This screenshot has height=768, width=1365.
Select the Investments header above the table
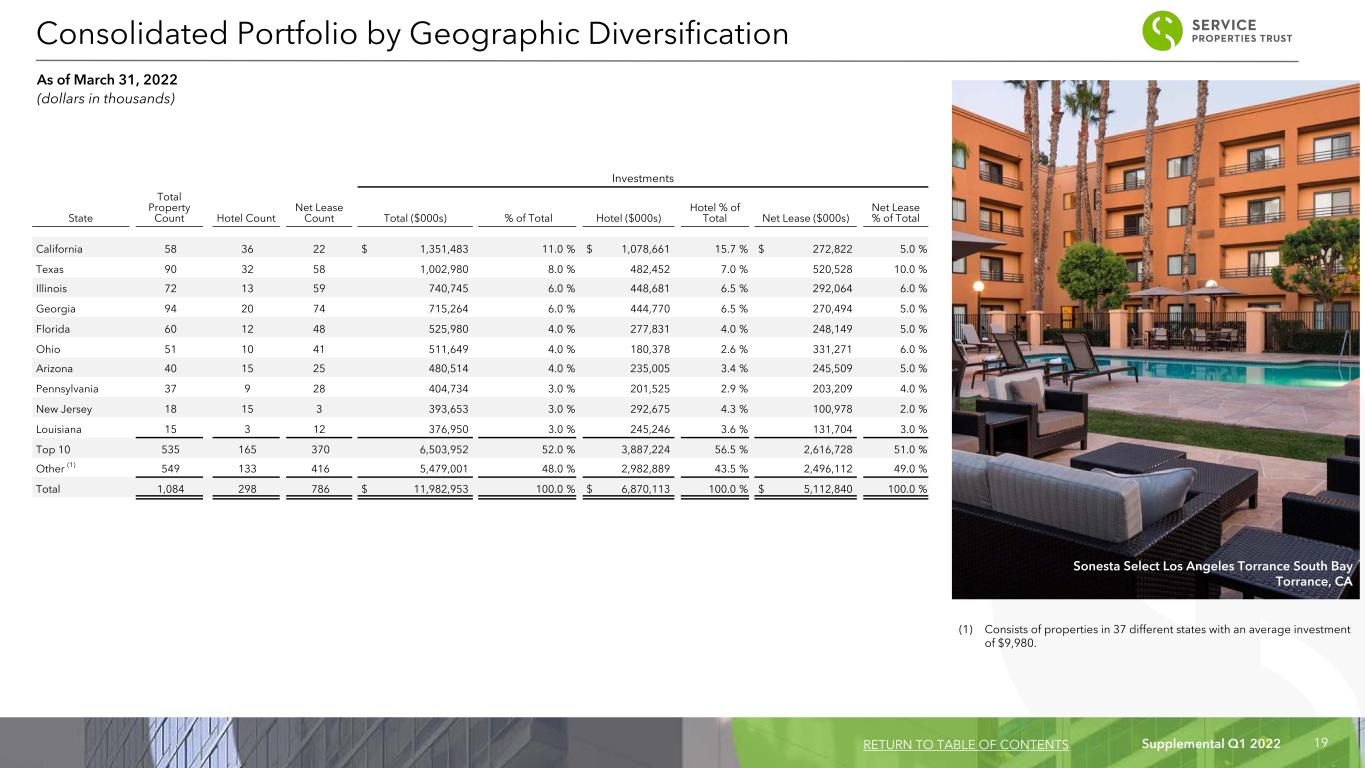coord(643,178)
